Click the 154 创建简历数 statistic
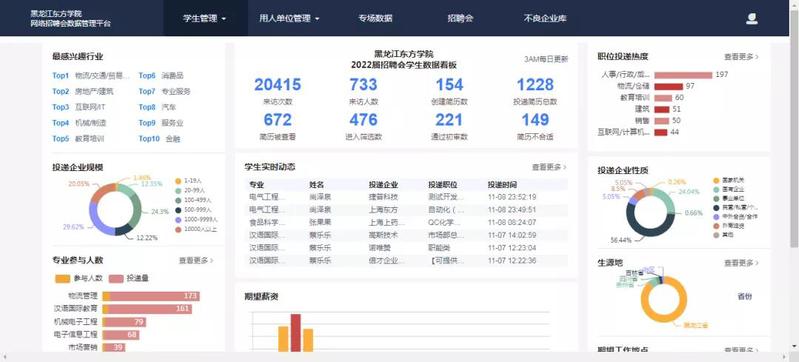 point(449,91)
